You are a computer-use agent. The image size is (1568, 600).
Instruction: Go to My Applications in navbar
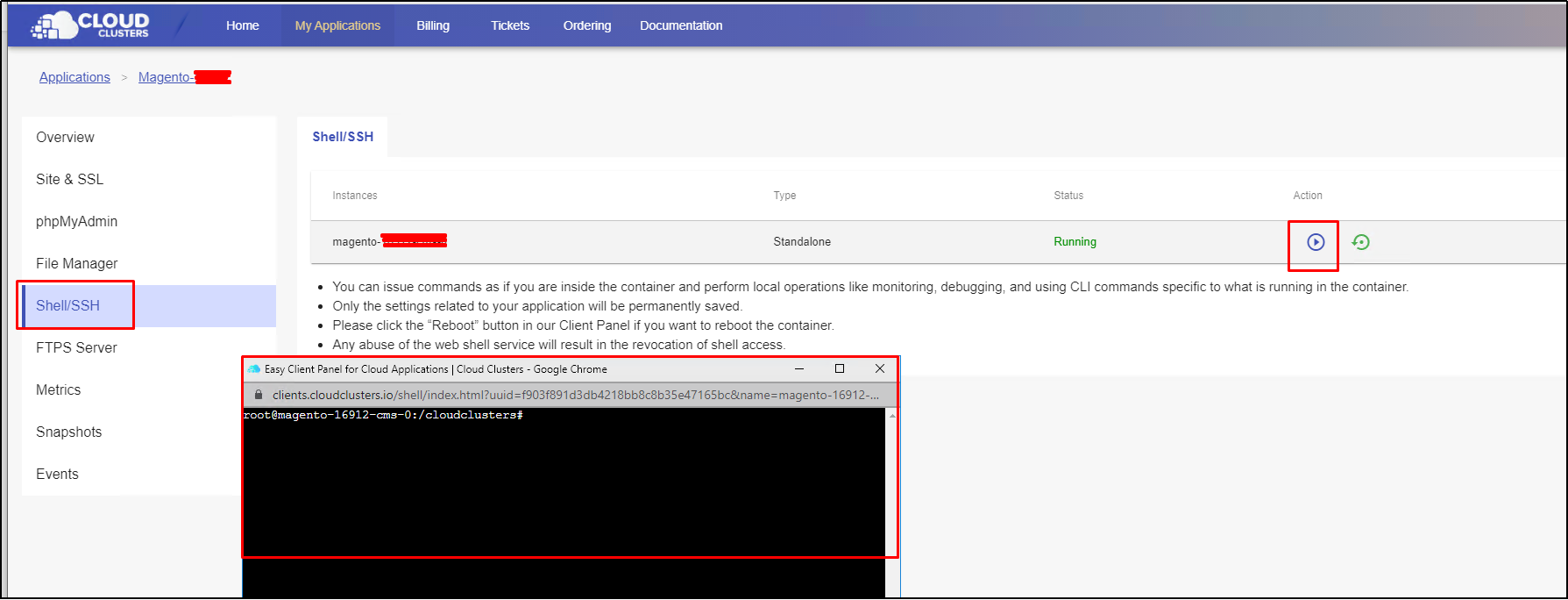(337, 25)
